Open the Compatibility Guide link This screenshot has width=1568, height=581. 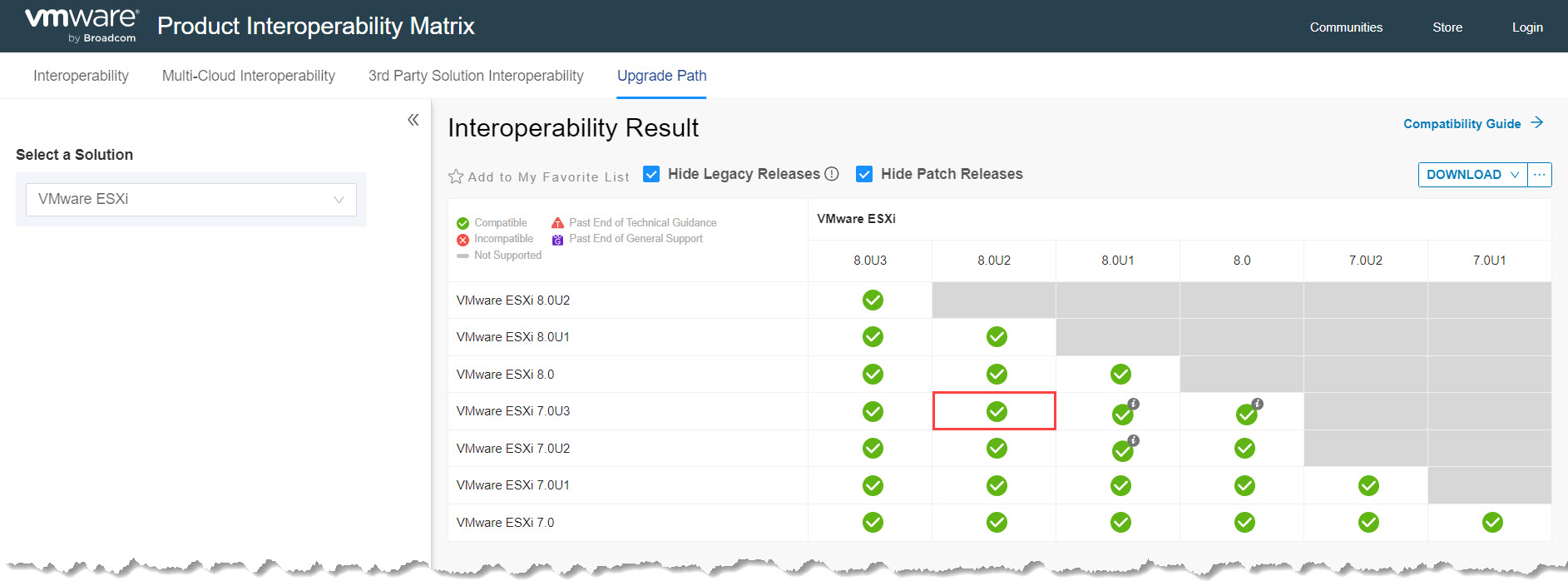1462,124
